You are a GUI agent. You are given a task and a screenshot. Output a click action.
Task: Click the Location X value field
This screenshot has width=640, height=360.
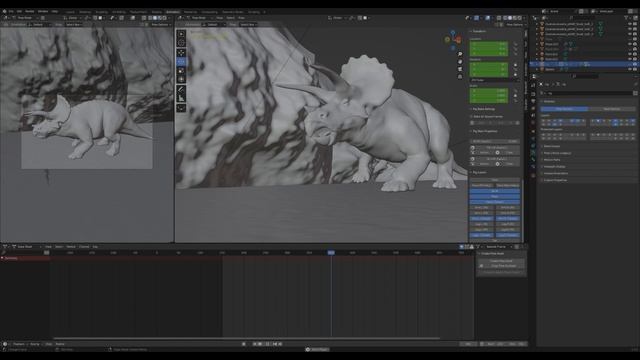pyautogui.click(x=489, y=44)
